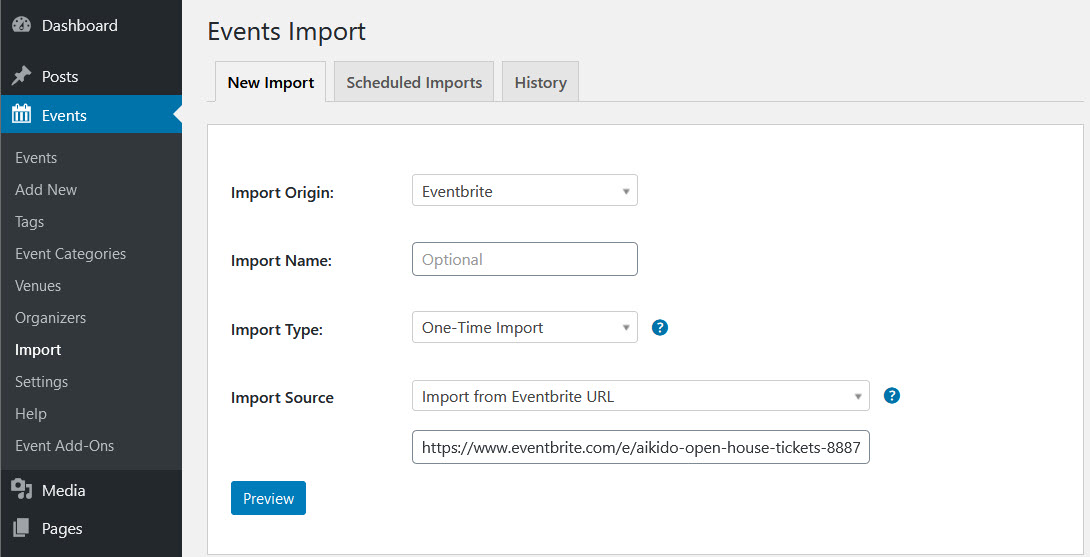Switch to the Scheduled Imports tab
The image size is (1090, 557).
click(x=414, y=82)
